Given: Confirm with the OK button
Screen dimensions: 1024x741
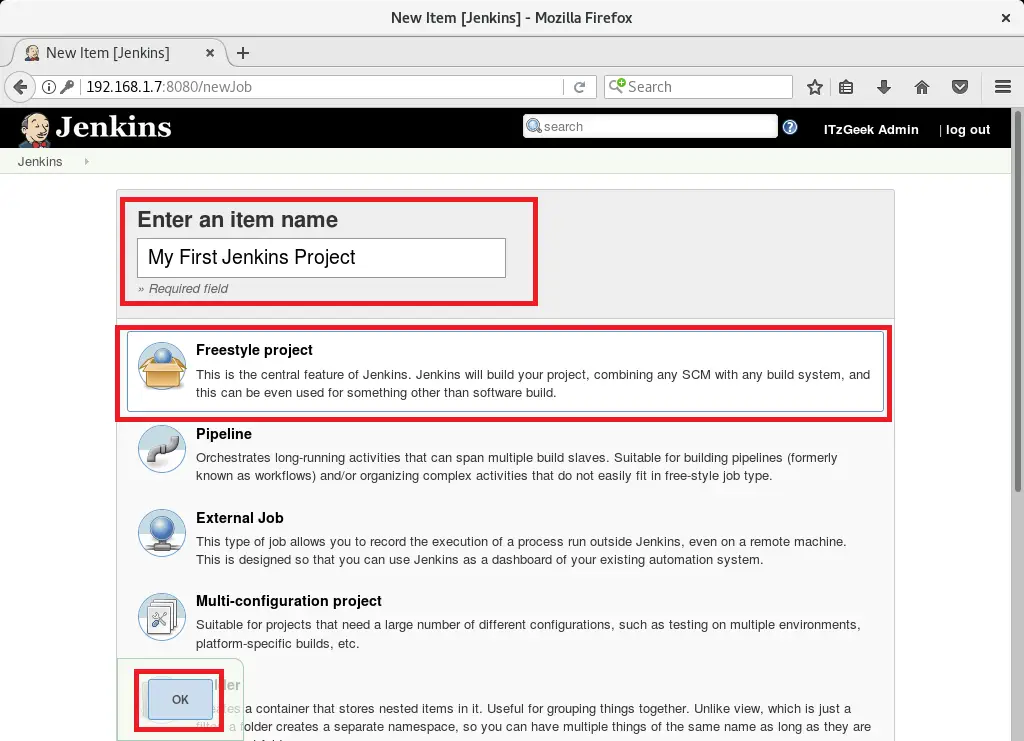Looking at the screenshot, I should (180, 699).
